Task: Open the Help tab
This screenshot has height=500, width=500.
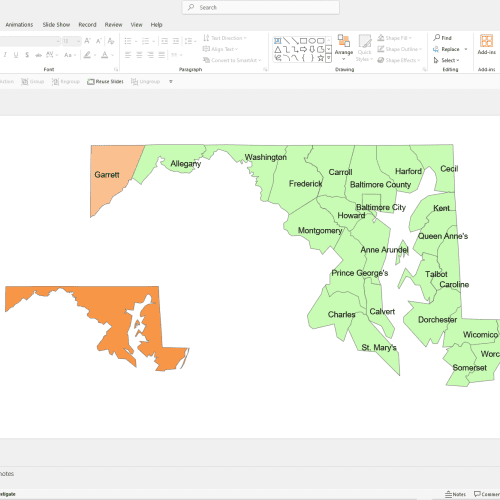Action: (156, 25)
